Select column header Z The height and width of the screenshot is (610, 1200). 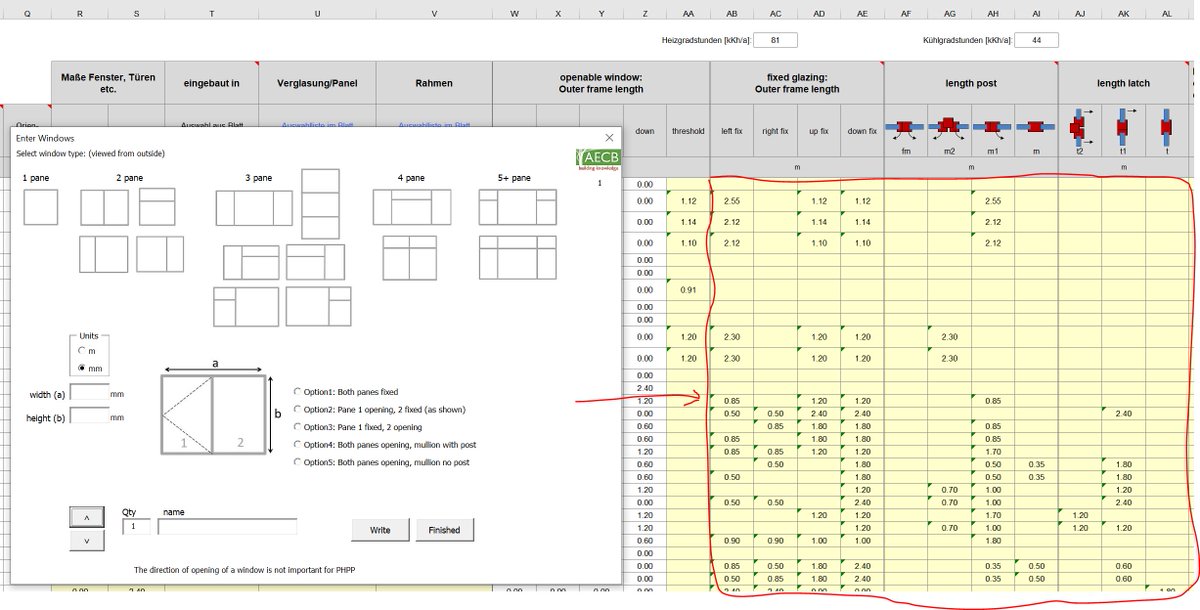tap(645, 12)
